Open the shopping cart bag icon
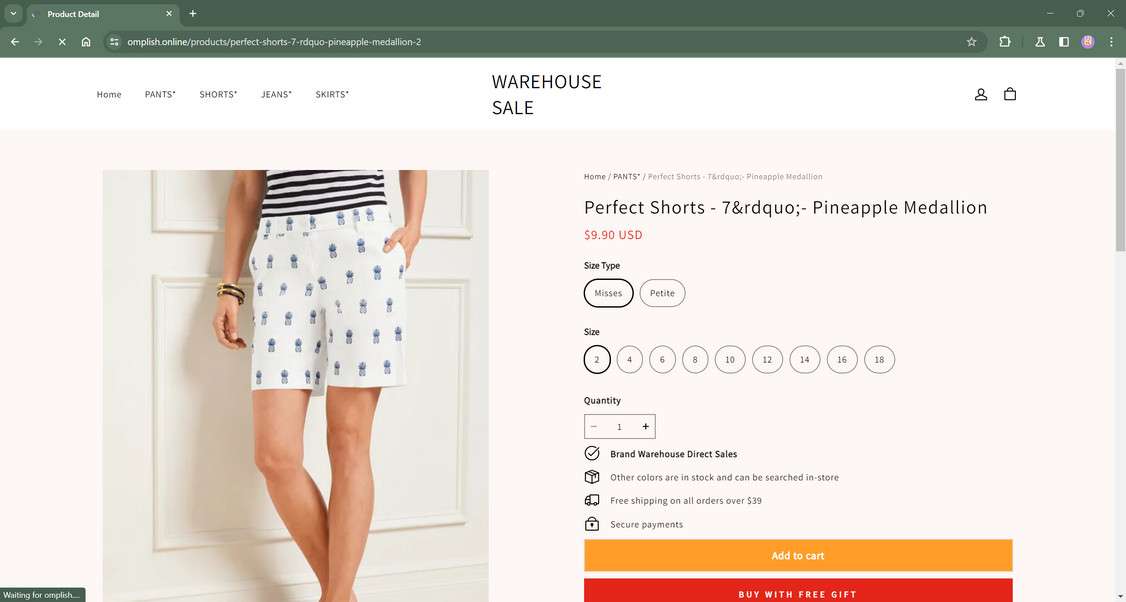The image size is (1126, 602). [x=1010, y=94]
